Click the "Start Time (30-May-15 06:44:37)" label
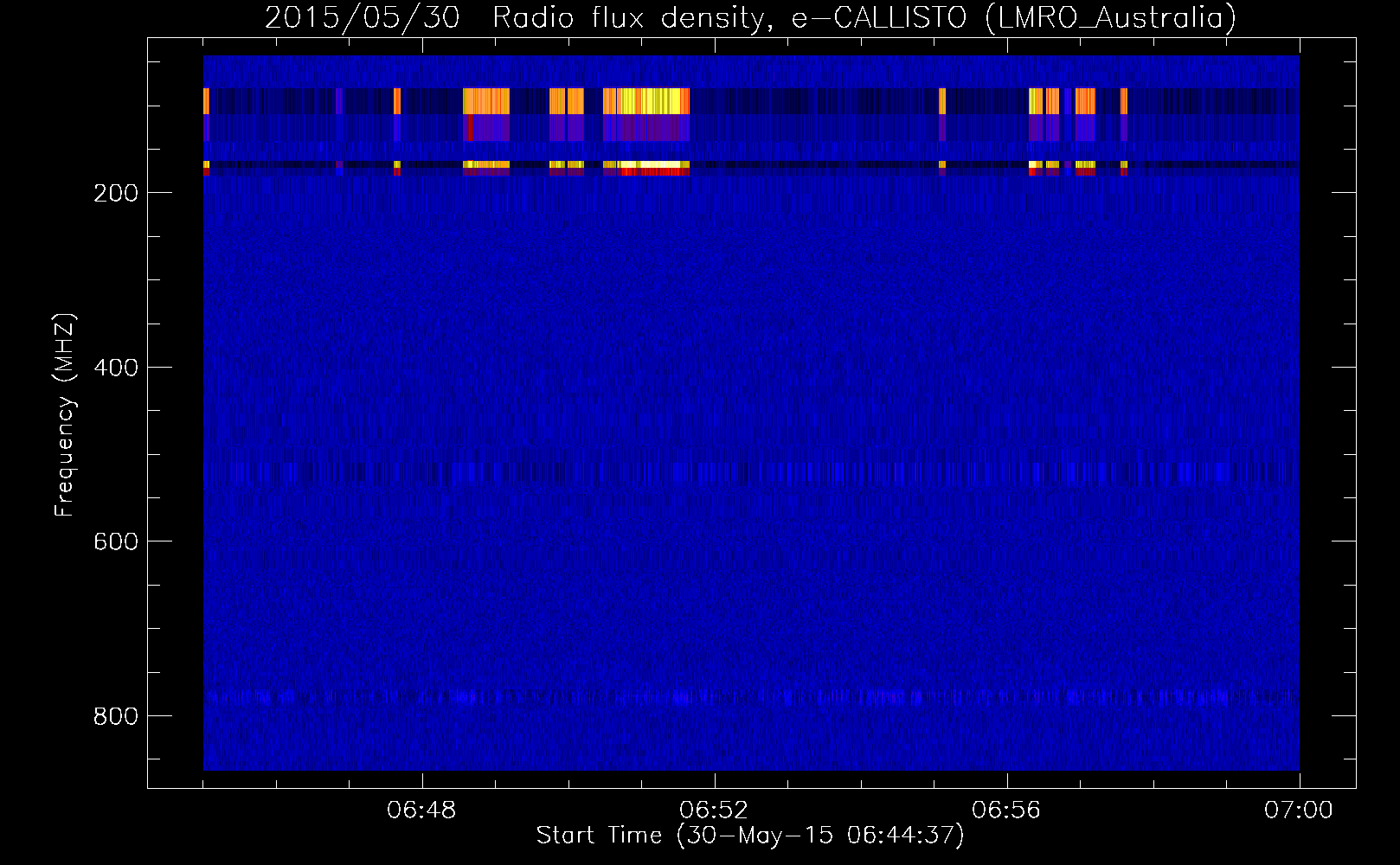1400x865 pixels. point(750,836)
